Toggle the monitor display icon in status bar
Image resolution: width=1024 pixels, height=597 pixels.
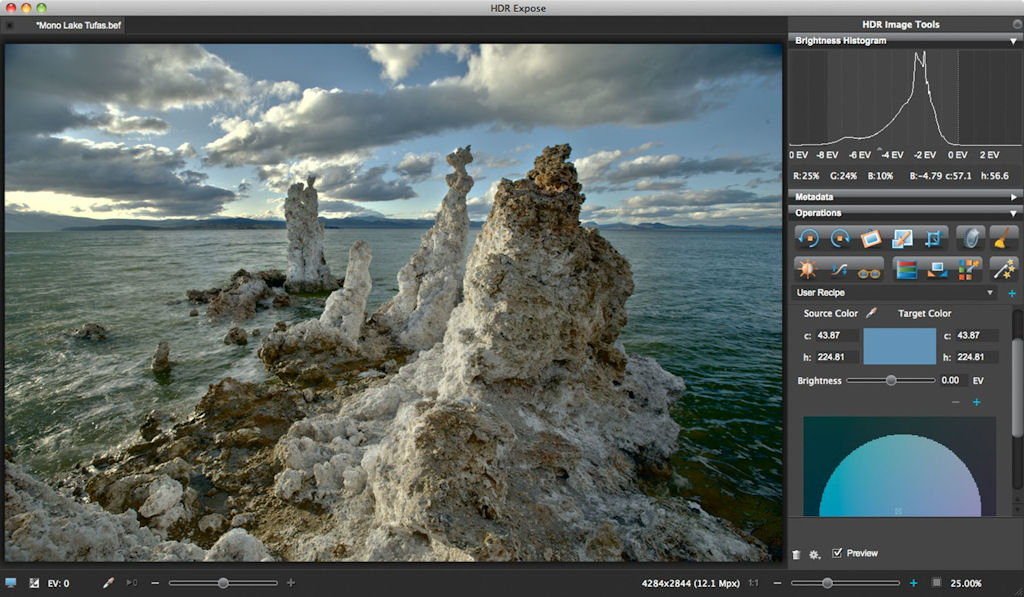11,583
